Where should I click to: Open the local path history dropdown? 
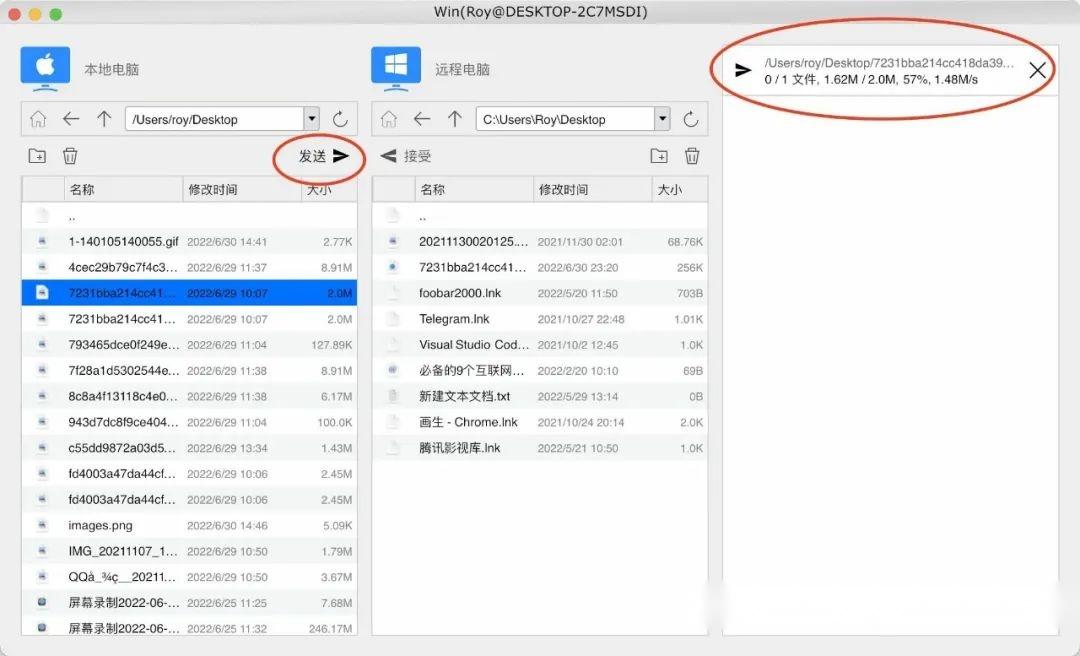pyautogui.click(x=311, y=118)
